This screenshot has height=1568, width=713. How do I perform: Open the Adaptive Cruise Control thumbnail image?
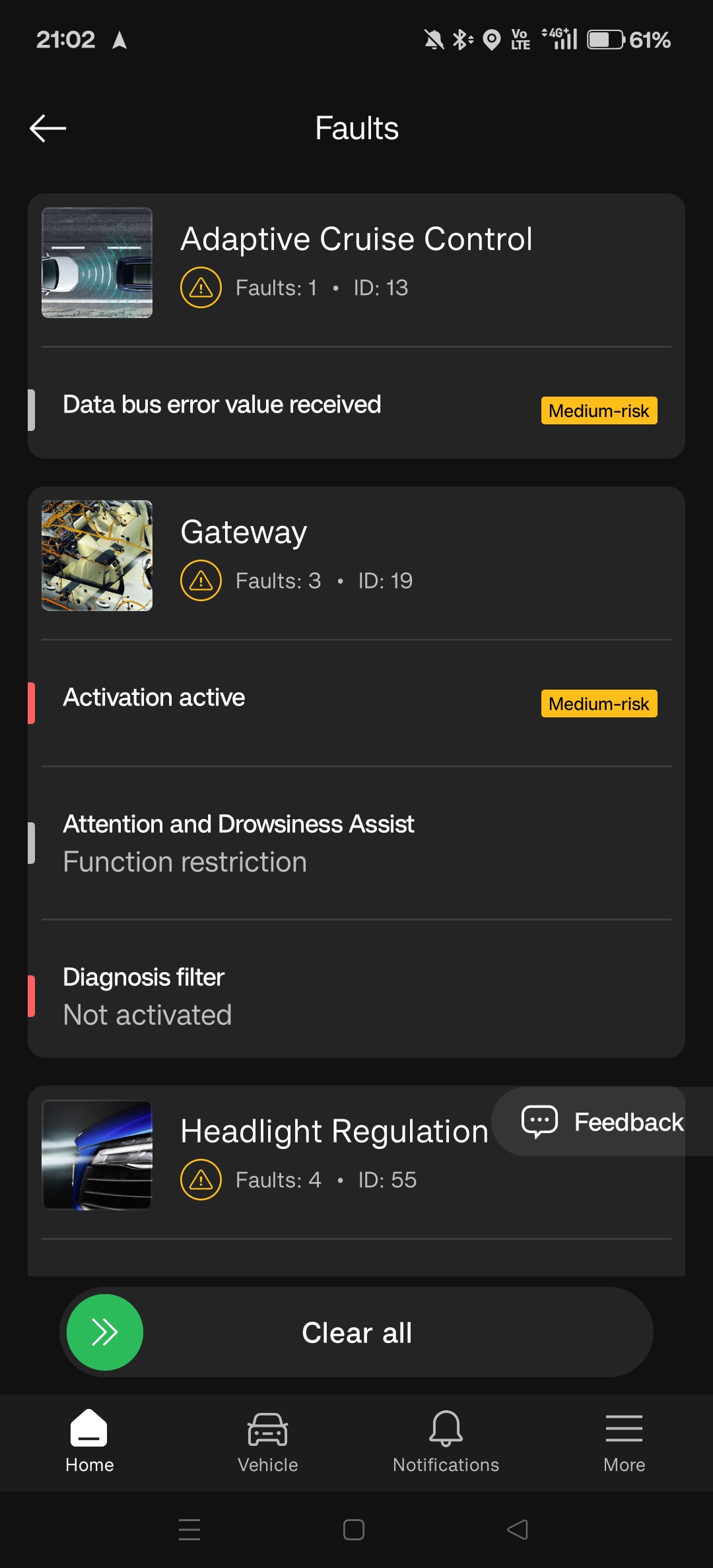point(97,263)
